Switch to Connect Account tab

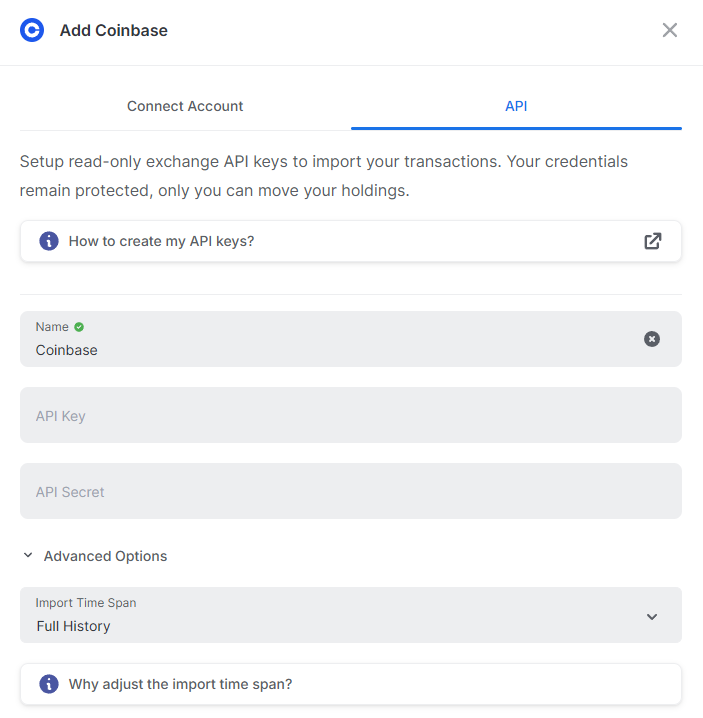click(185, 106)
